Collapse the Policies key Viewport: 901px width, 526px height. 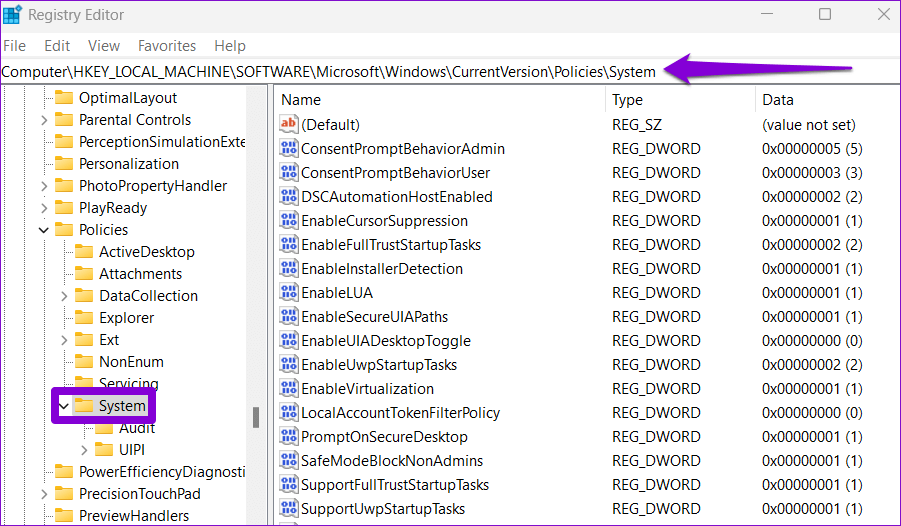[x=44, y=230]
